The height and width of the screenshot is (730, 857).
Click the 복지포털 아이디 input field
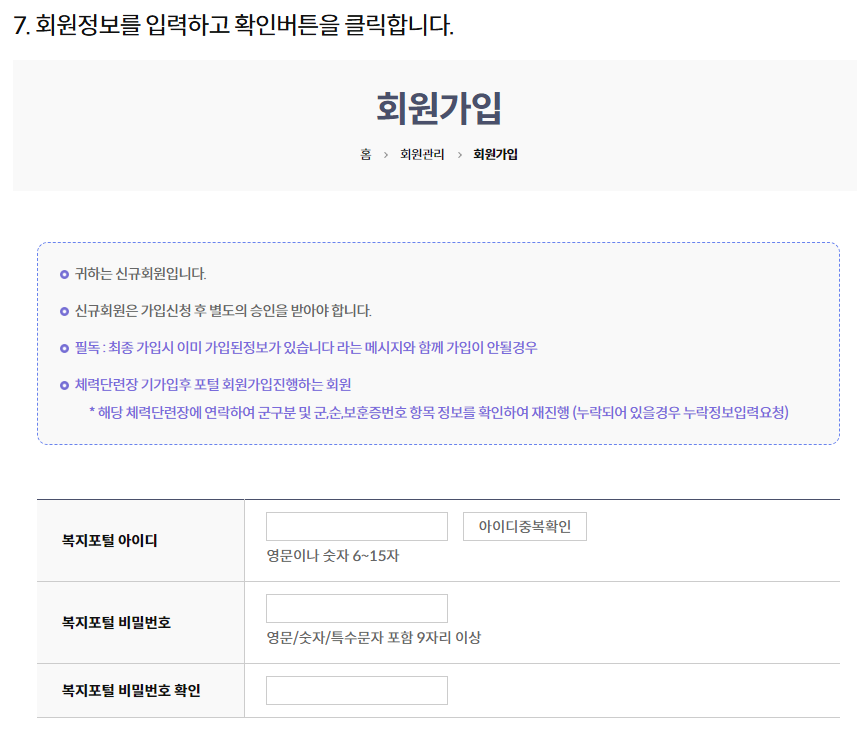[x=356, y=526]
